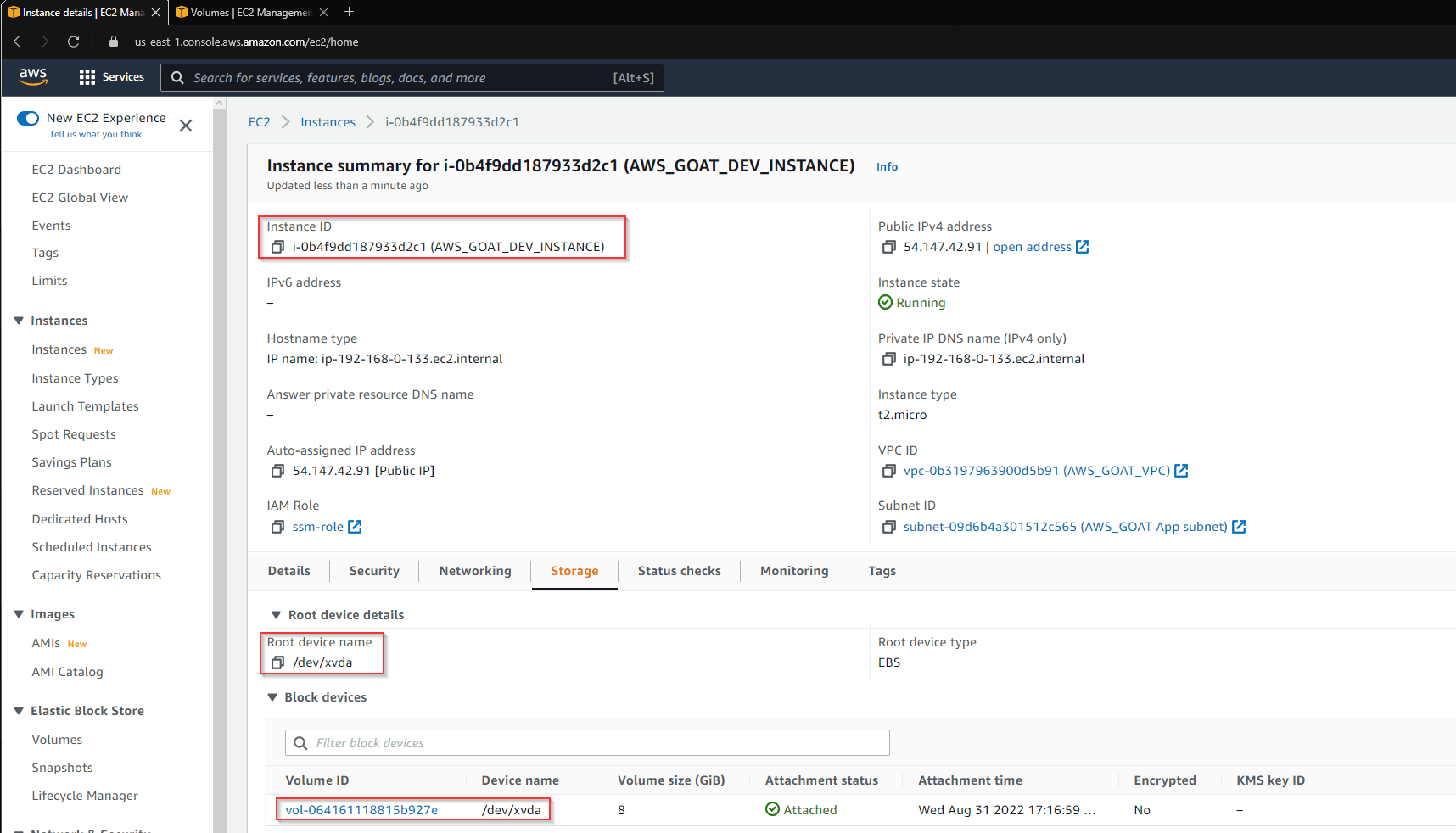Copy the Instance ID to clipboard
Image resolution: width=1456 pixels, height=833 pixels.
[x=277, y=247]
